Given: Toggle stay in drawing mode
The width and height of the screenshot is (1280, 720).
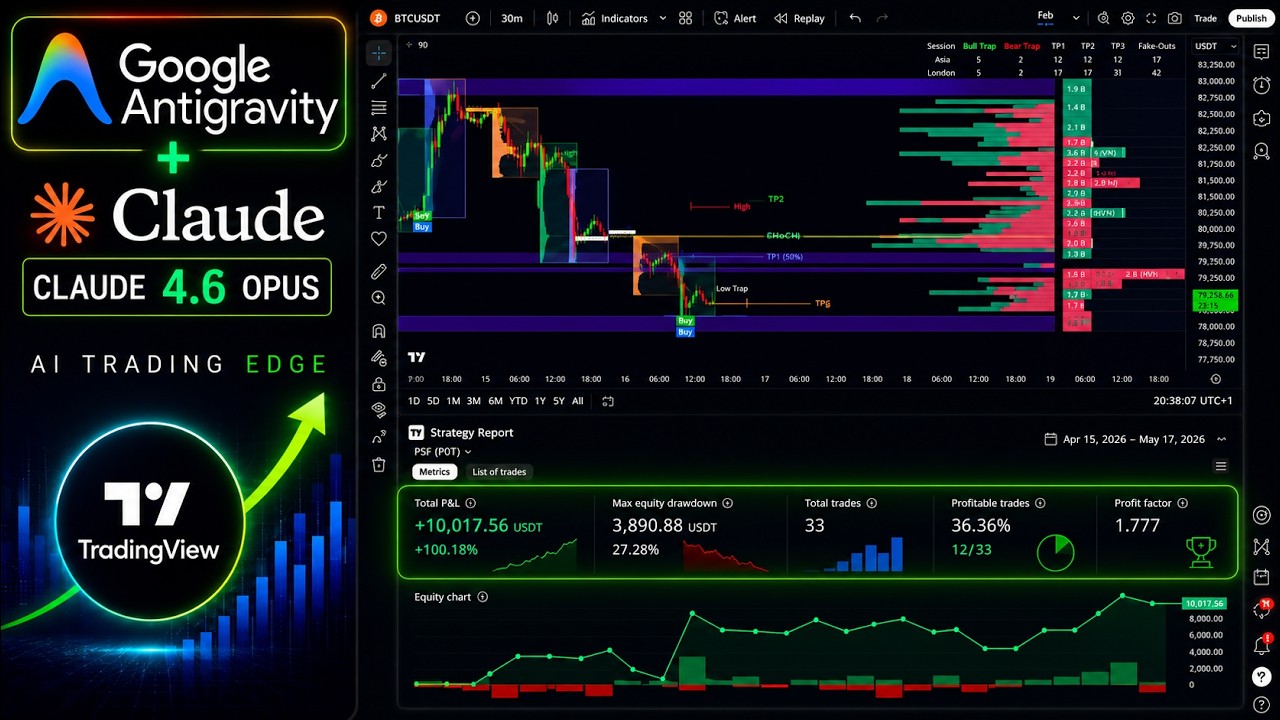Looking at the screenshot, I should click(x=379, y=357).
